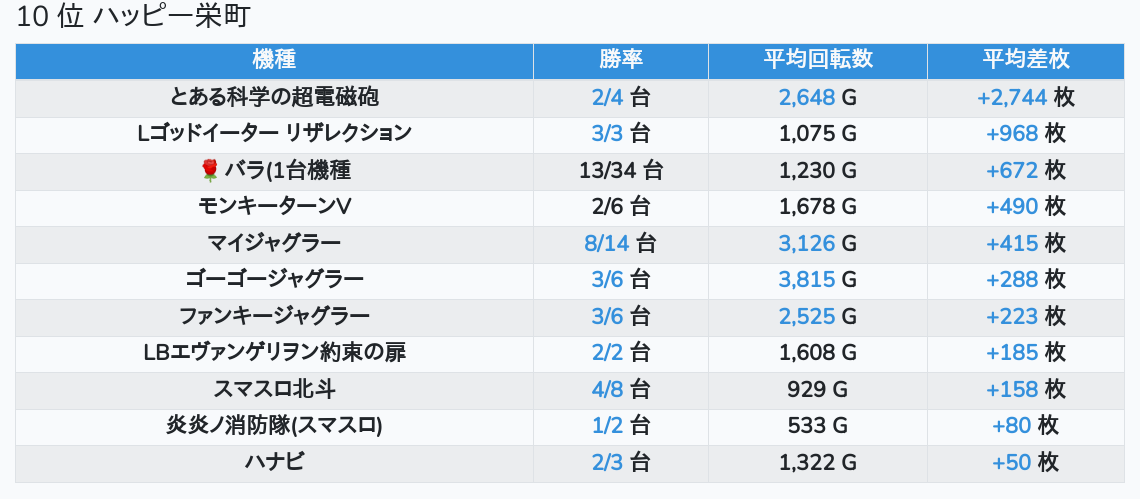Viewport: 1140px width, 499px height.
Task: Click the 2,648 average spins link
Action: tap(806, 97)
